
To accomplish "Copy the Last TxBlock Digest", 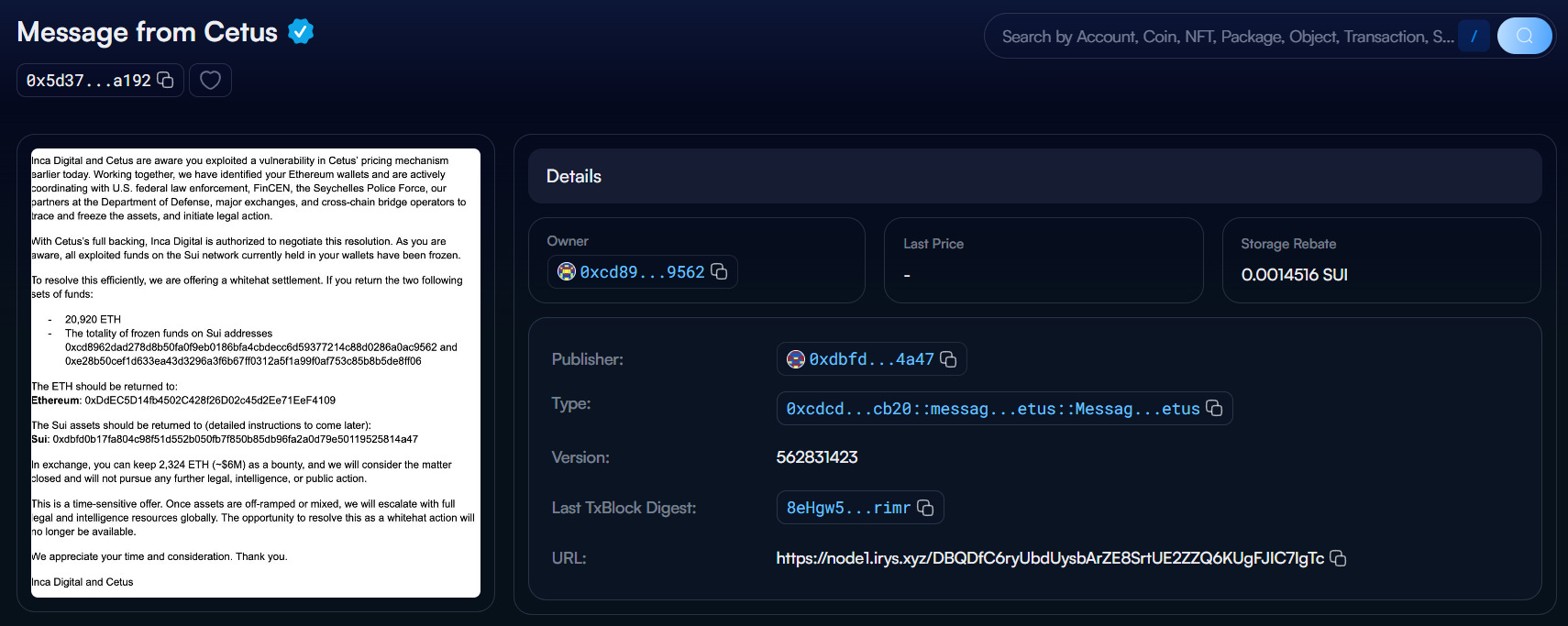I will pos(926,508).
